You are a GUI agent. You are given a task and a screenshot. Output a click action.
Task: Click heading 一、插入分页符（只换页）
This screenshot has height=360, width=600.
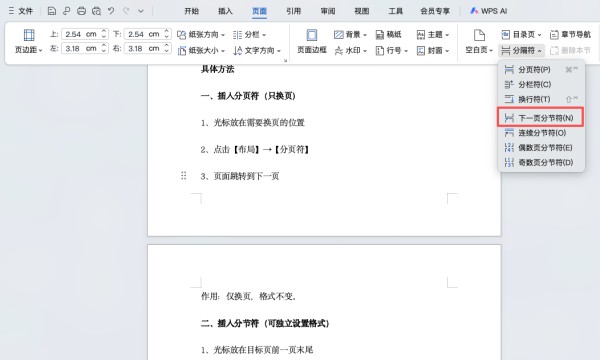tap(248, 96)
